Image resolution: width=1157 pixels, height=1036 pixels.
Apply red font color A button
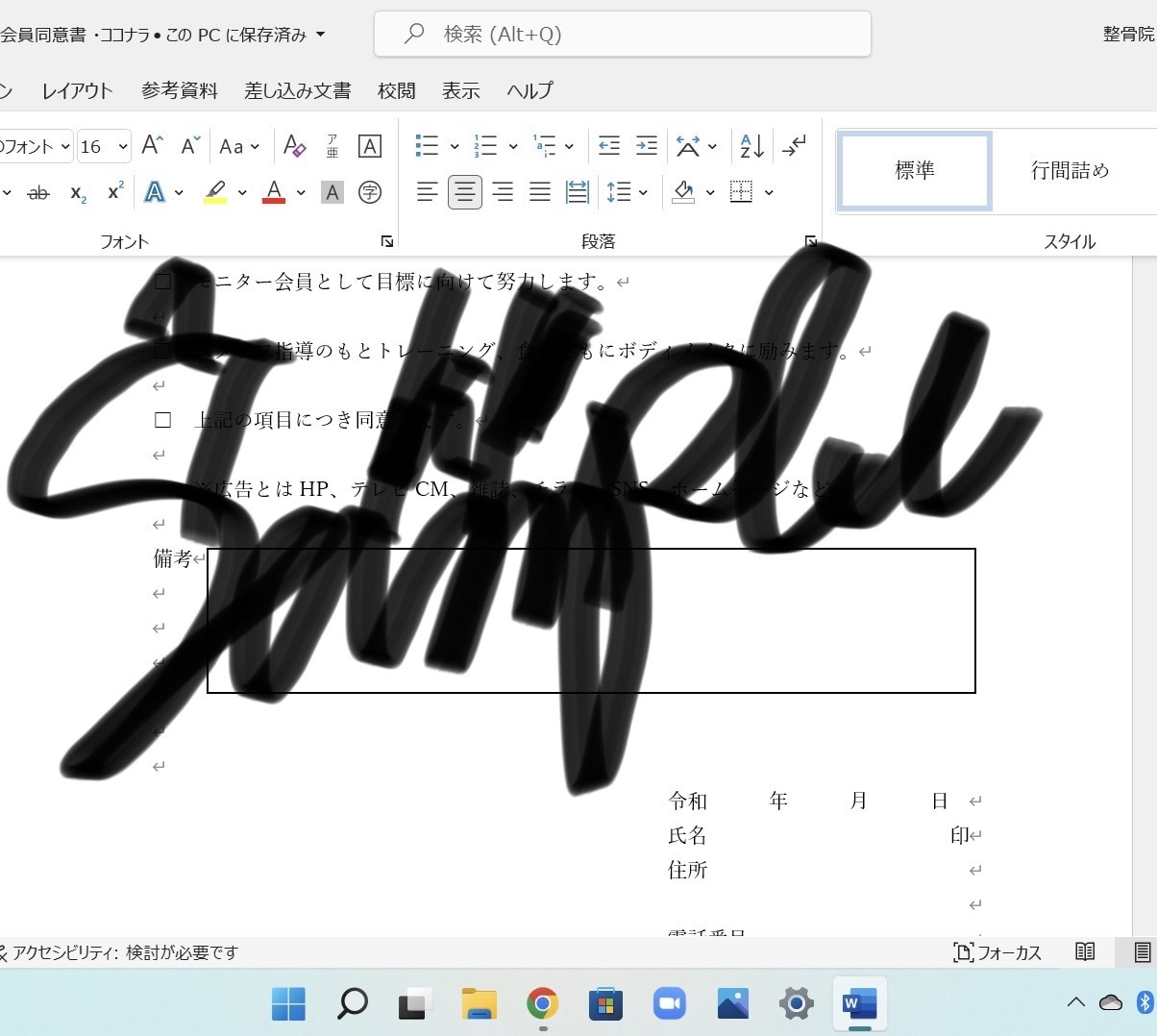point(274,192)
